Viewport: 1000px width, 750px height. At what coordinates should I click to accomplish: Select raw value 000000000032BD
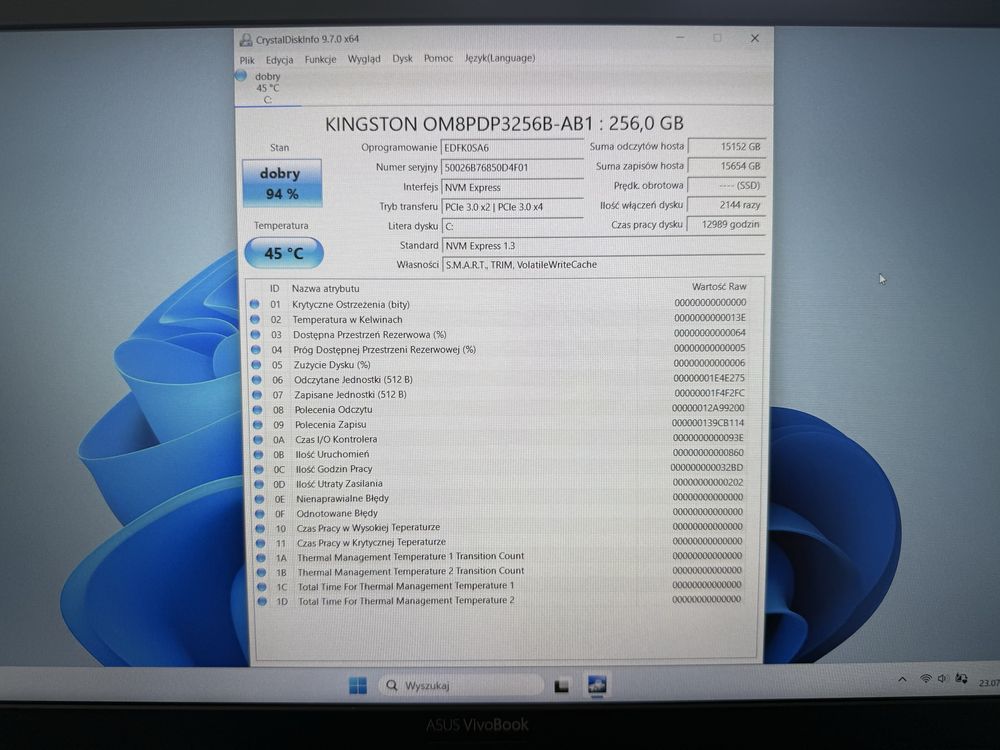pos(707,467)
